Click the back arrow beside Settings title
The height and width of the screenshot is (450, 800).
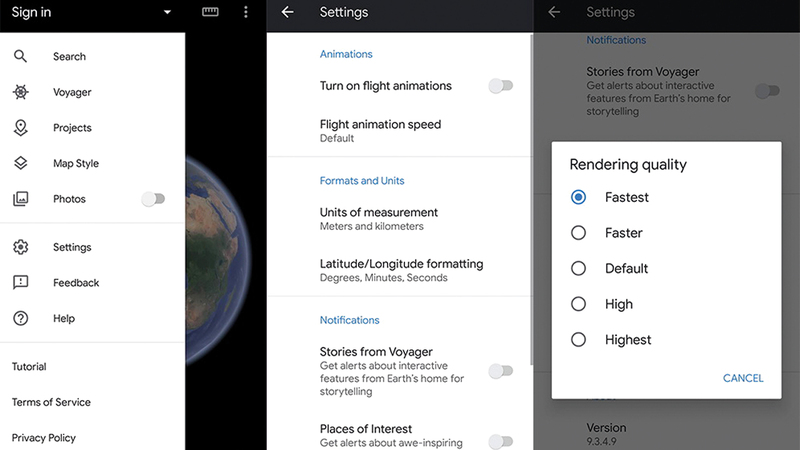point(288,12)
